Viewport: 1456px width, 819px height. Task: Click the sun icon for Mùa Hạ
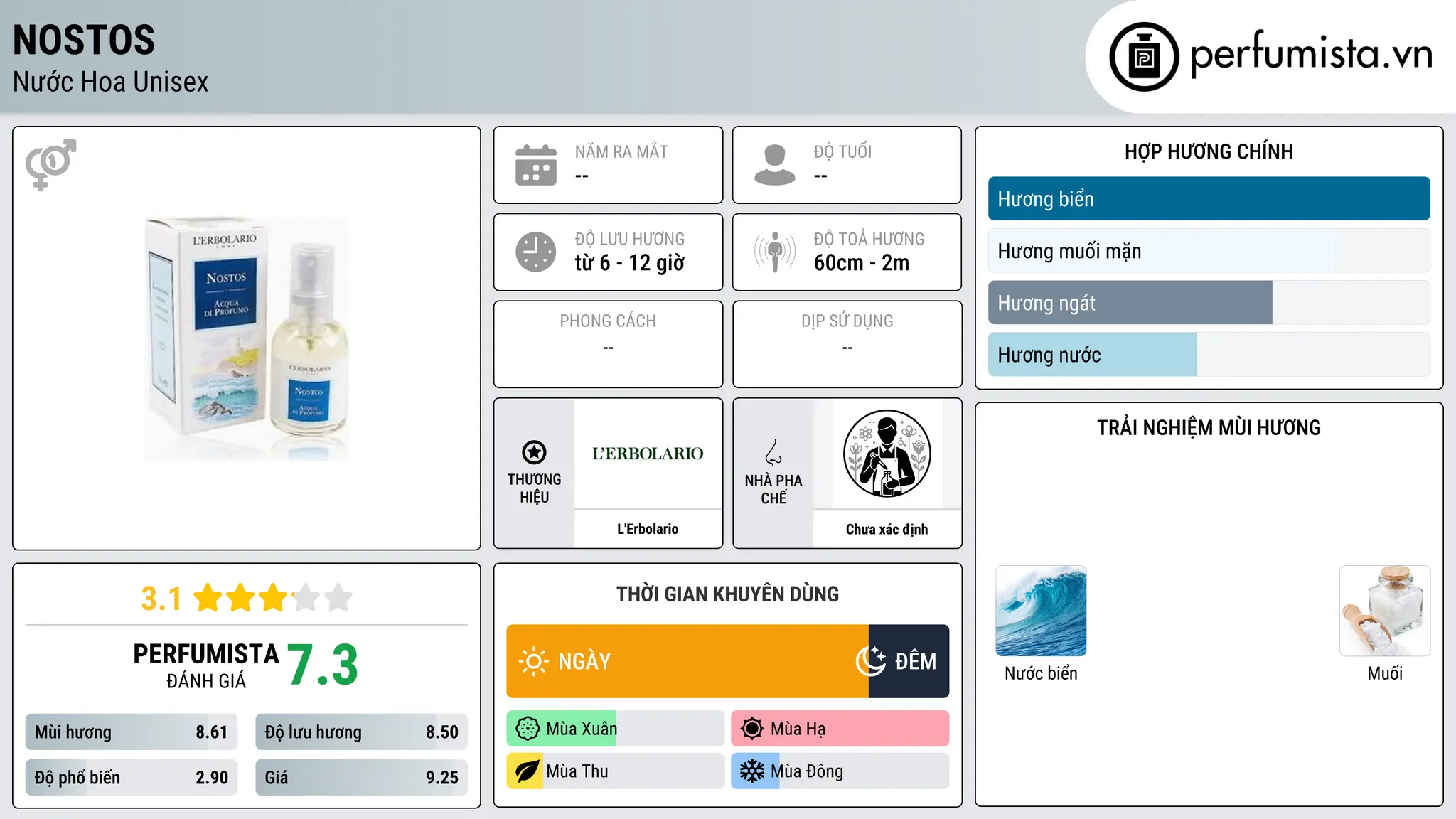(752, 729)
